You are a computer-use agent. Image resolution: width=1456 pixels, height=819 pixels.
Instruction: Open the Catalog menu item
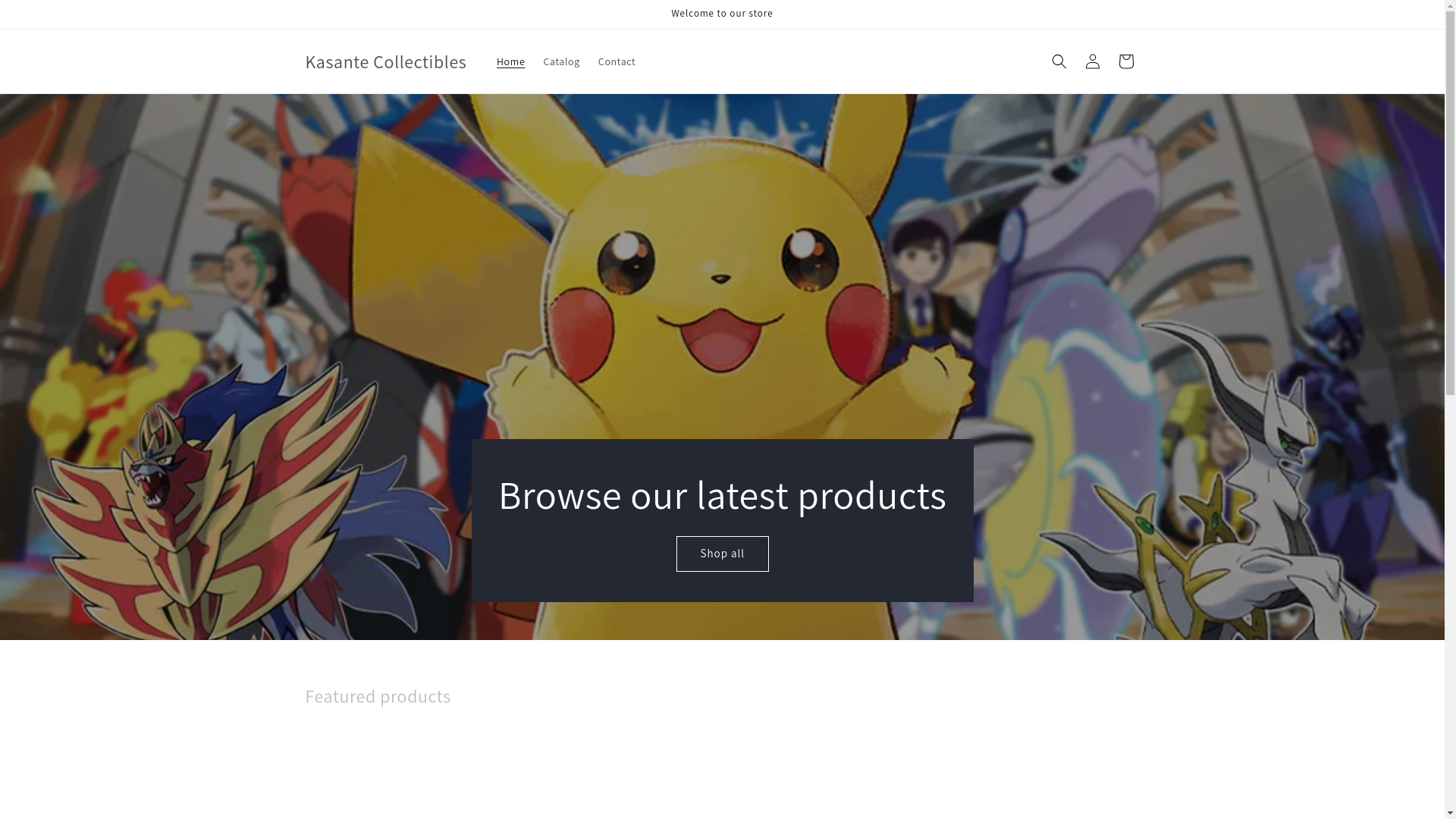coord(561,61)
